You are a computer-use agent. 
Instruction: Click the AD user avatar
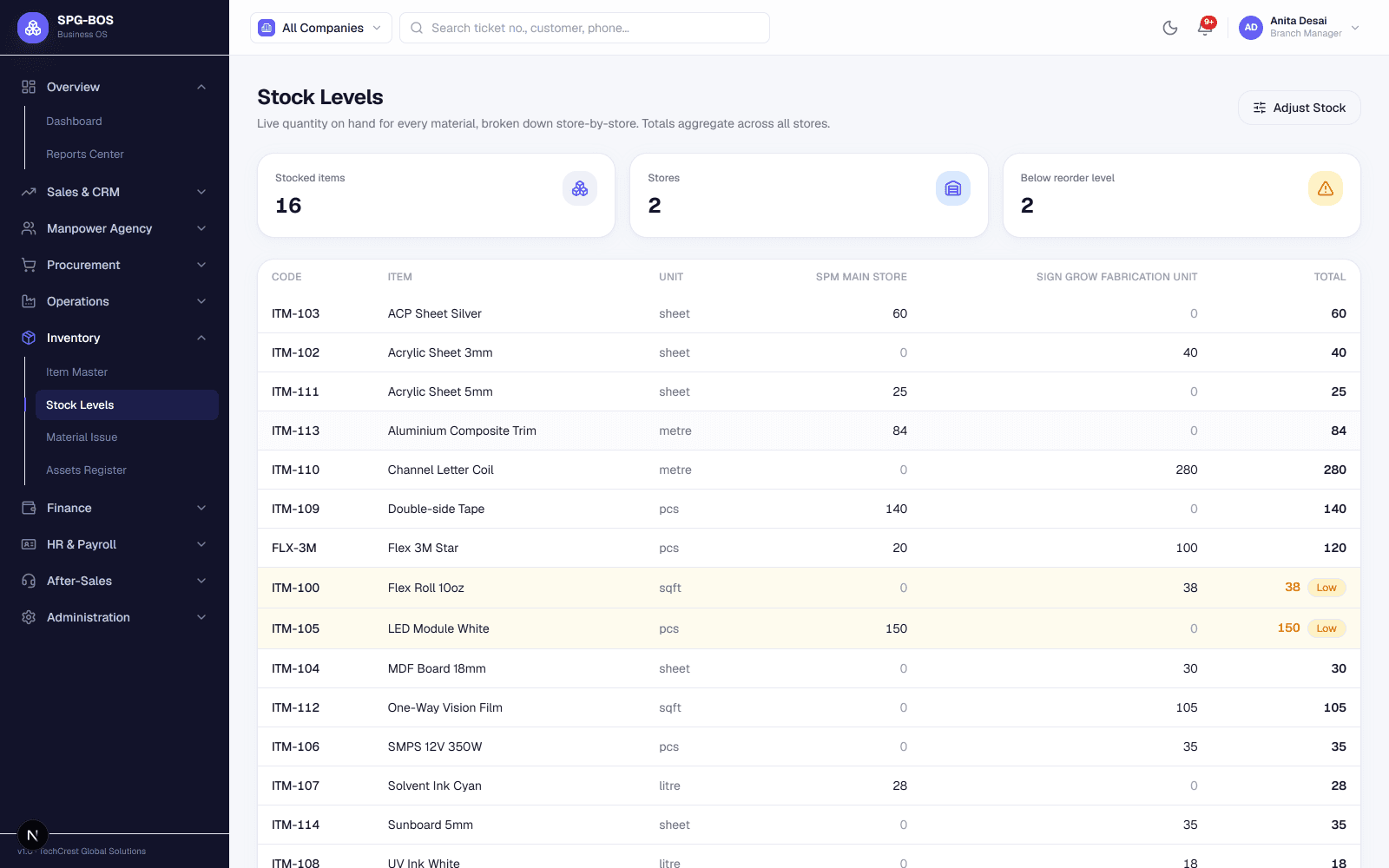pyautogui.click(x=1251, y=28)
